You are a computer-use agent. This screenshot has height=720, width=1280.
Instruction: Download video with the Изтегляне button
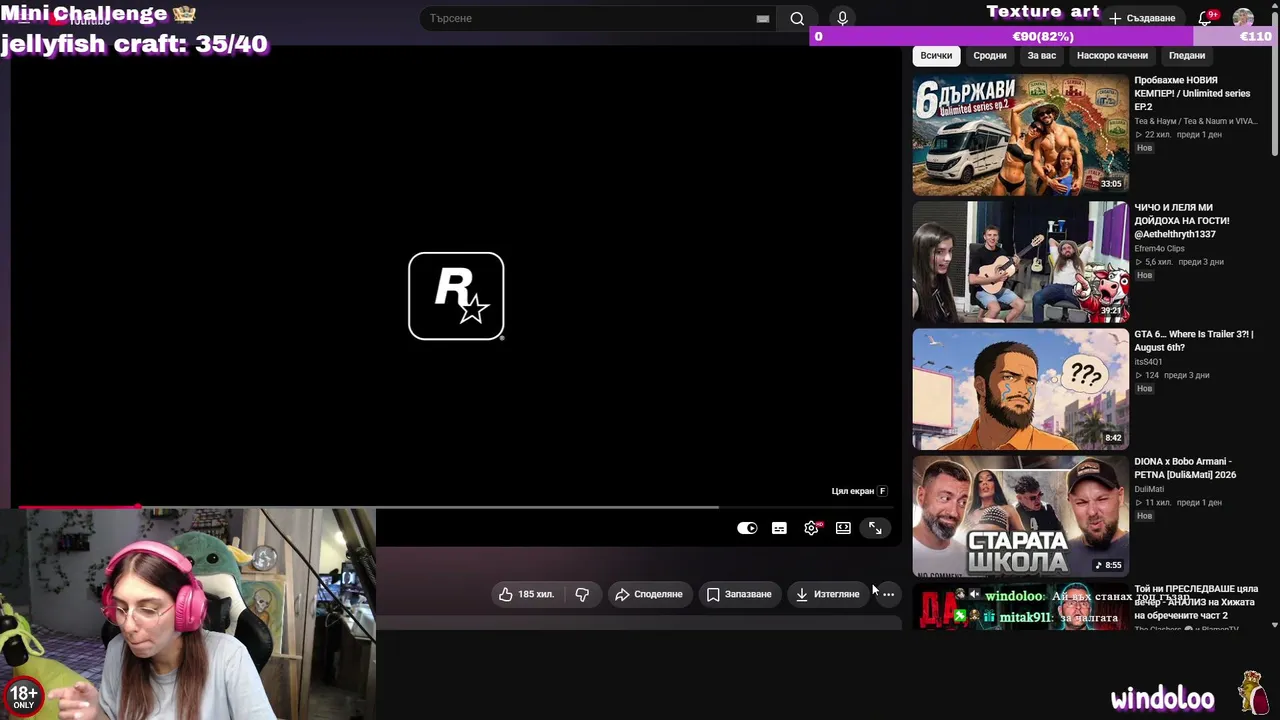(x=828, y=594)
